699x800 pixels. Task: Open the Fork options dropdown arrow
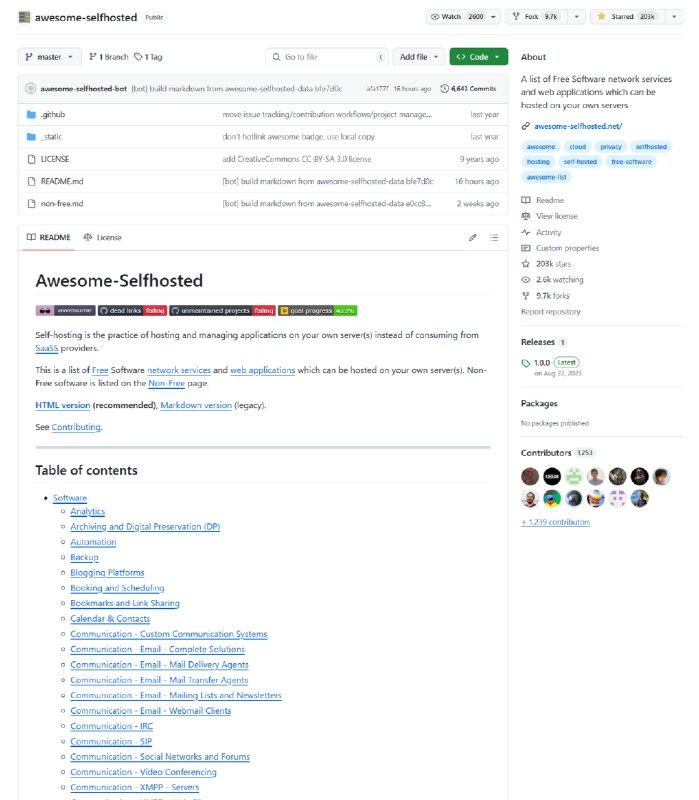pos(577,17)
